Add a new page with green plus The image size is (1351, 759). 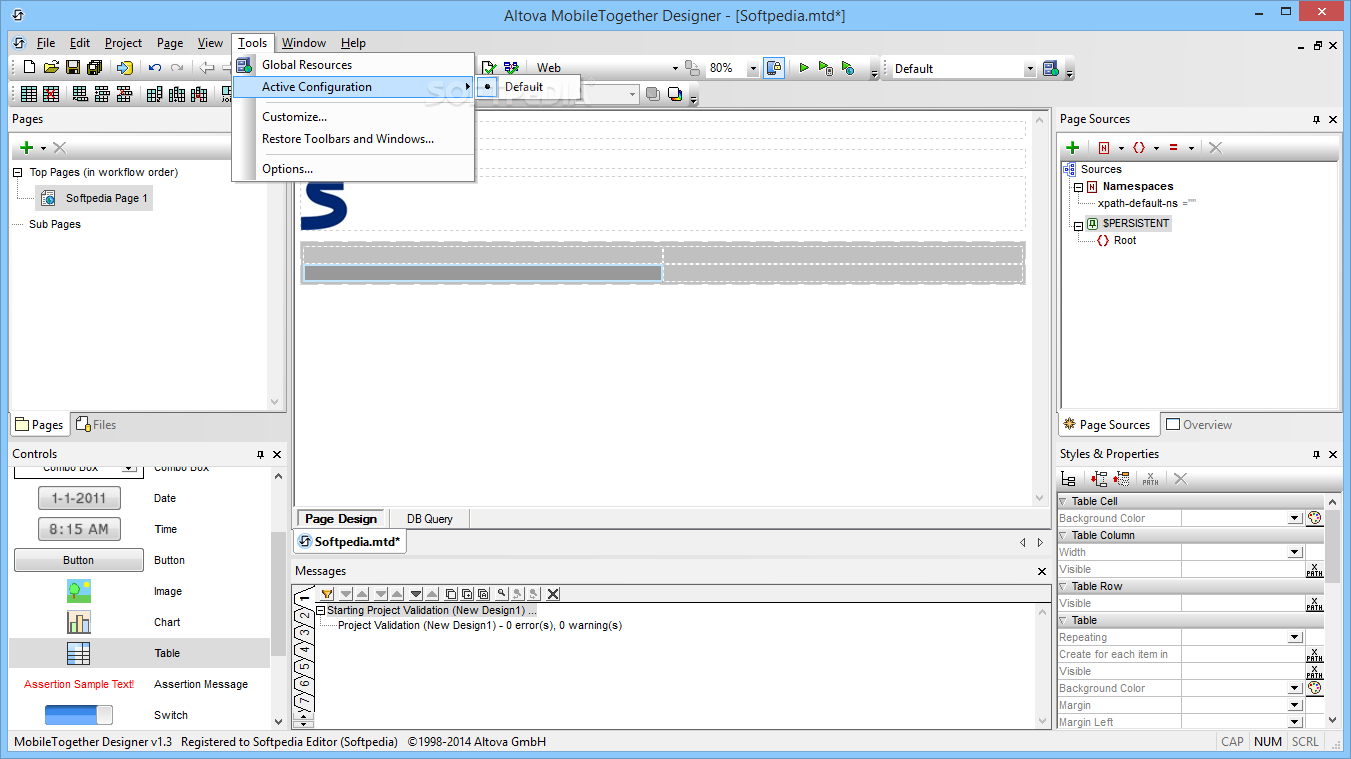(x=27, y=148)
